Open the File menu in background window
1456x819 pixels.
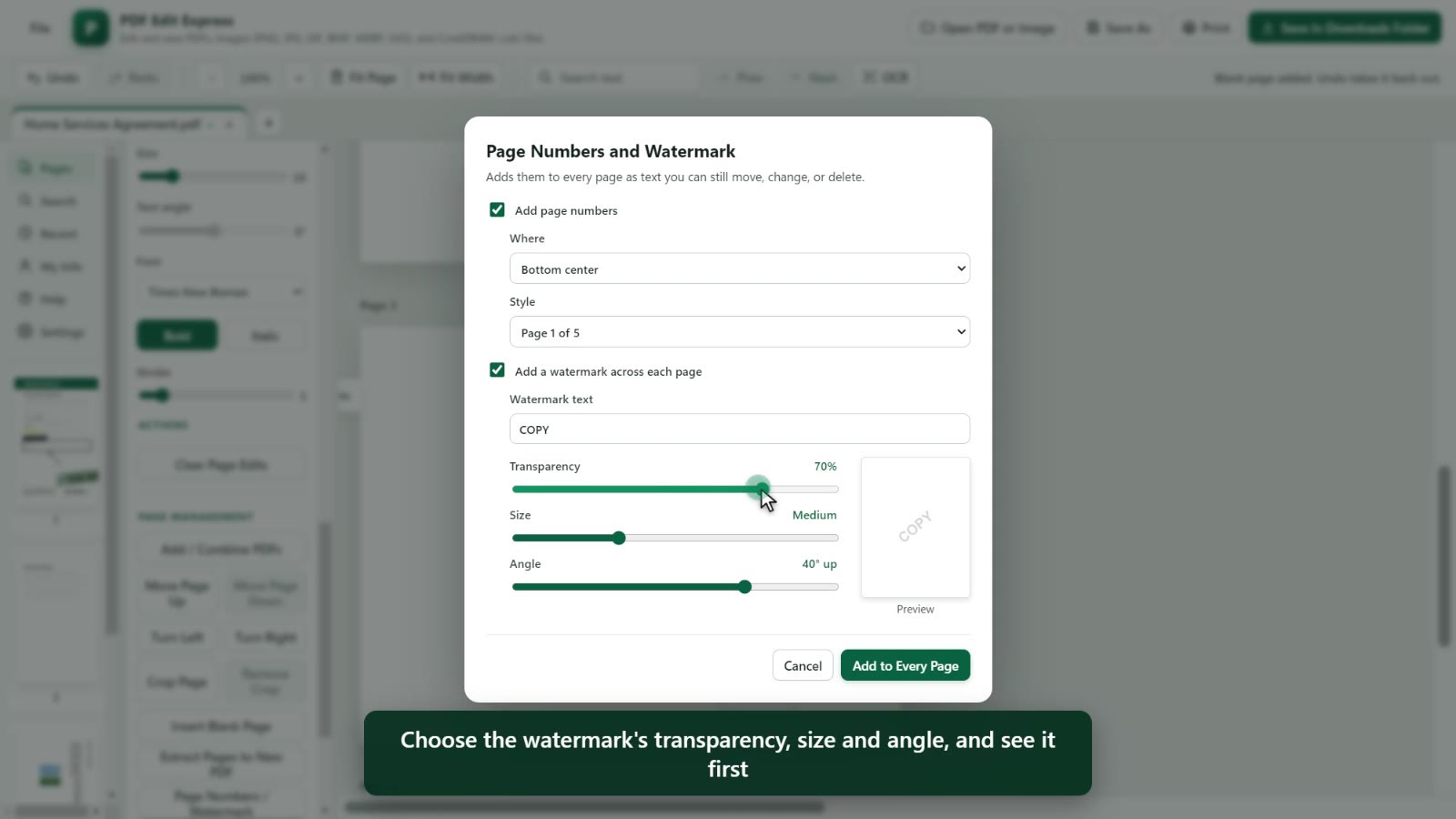point(40,28)
